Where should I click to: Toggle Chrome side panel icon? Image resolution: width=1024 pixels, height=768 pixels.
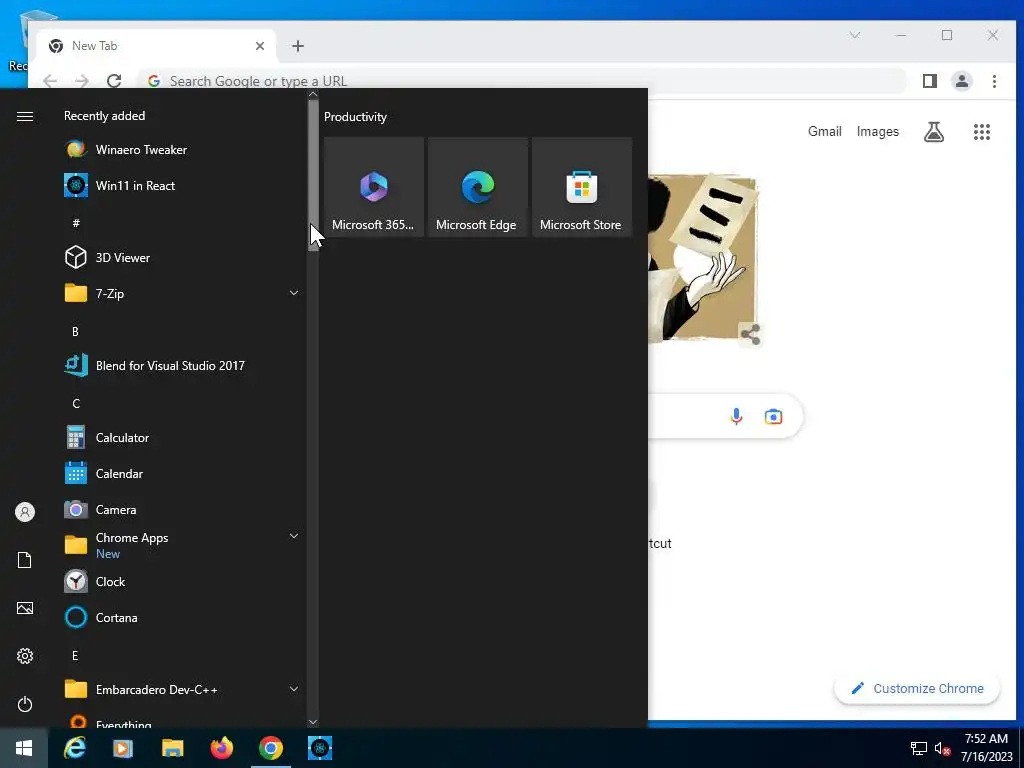[x=929, y=81]
